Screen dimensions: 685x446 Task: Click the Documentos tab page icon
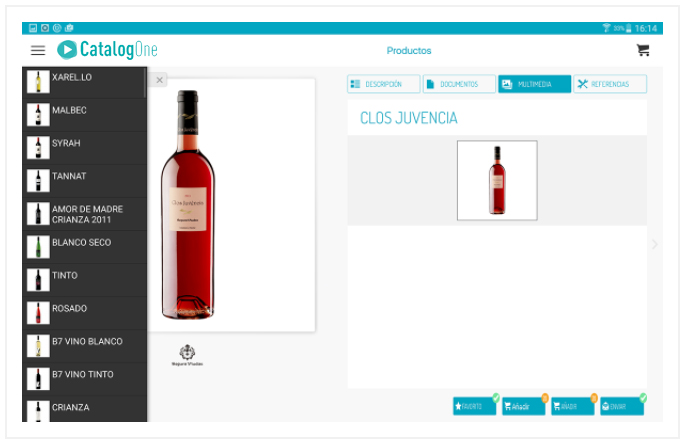(x=430, y=84)
